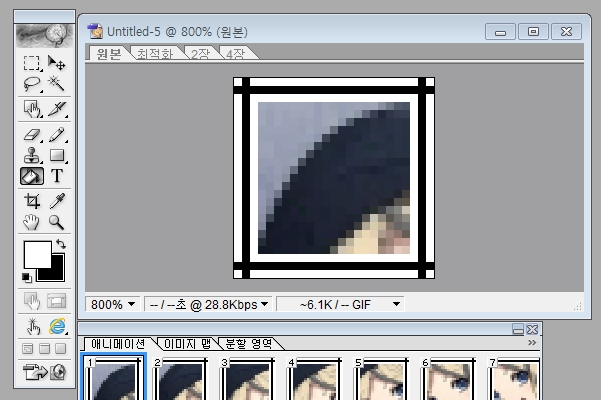Open the 이미지 맵 palette tab
Screen dimensions: 601x400
point(187,344)
